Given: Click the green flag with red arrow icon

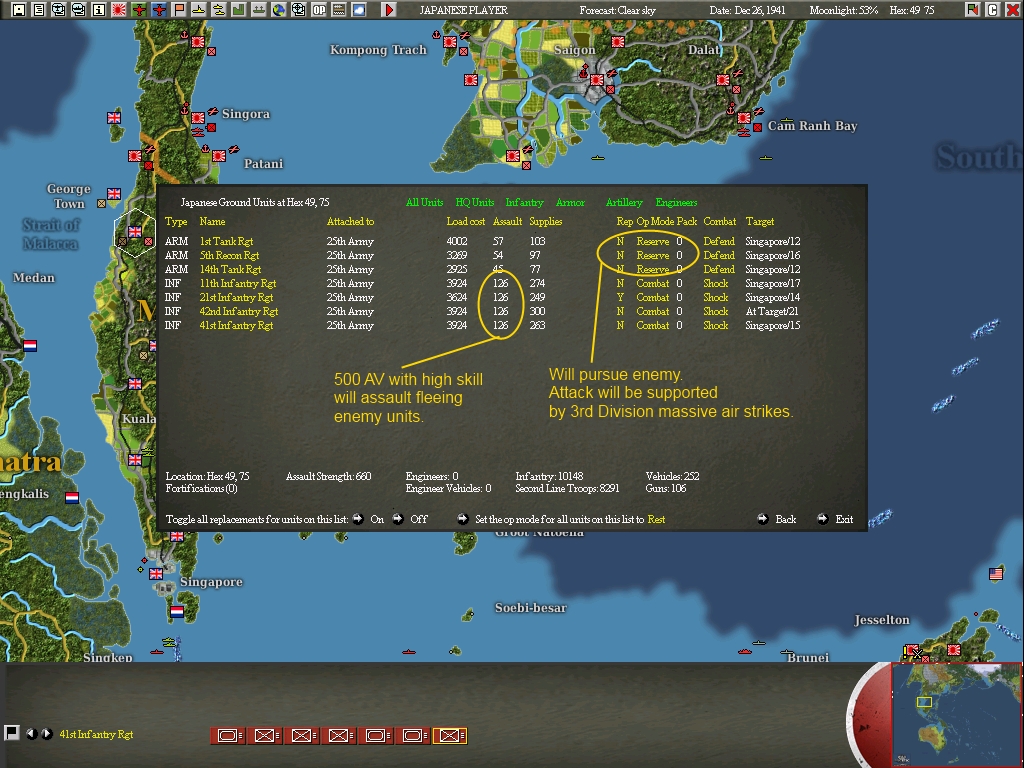Looking at the screenshot, I should (x=972, y=10).
